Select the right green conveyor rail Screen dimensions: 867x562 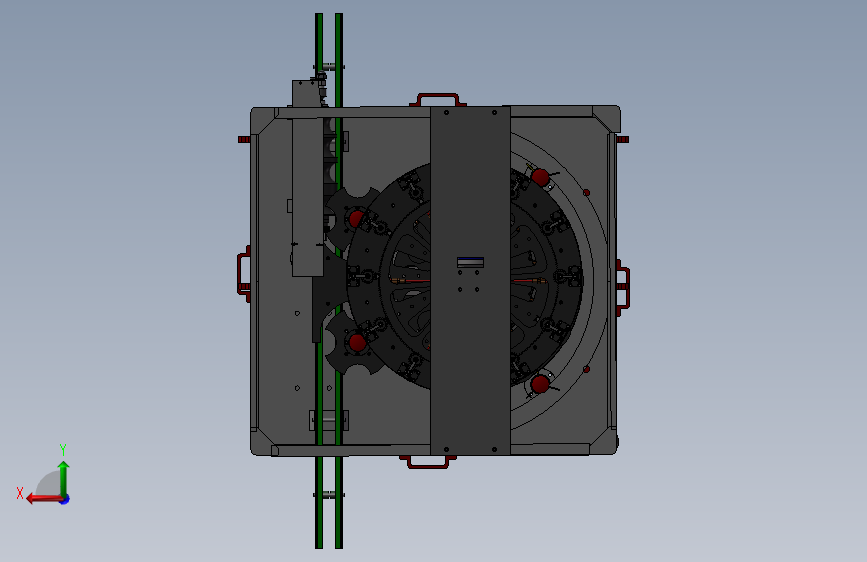(x=339, y=281)
